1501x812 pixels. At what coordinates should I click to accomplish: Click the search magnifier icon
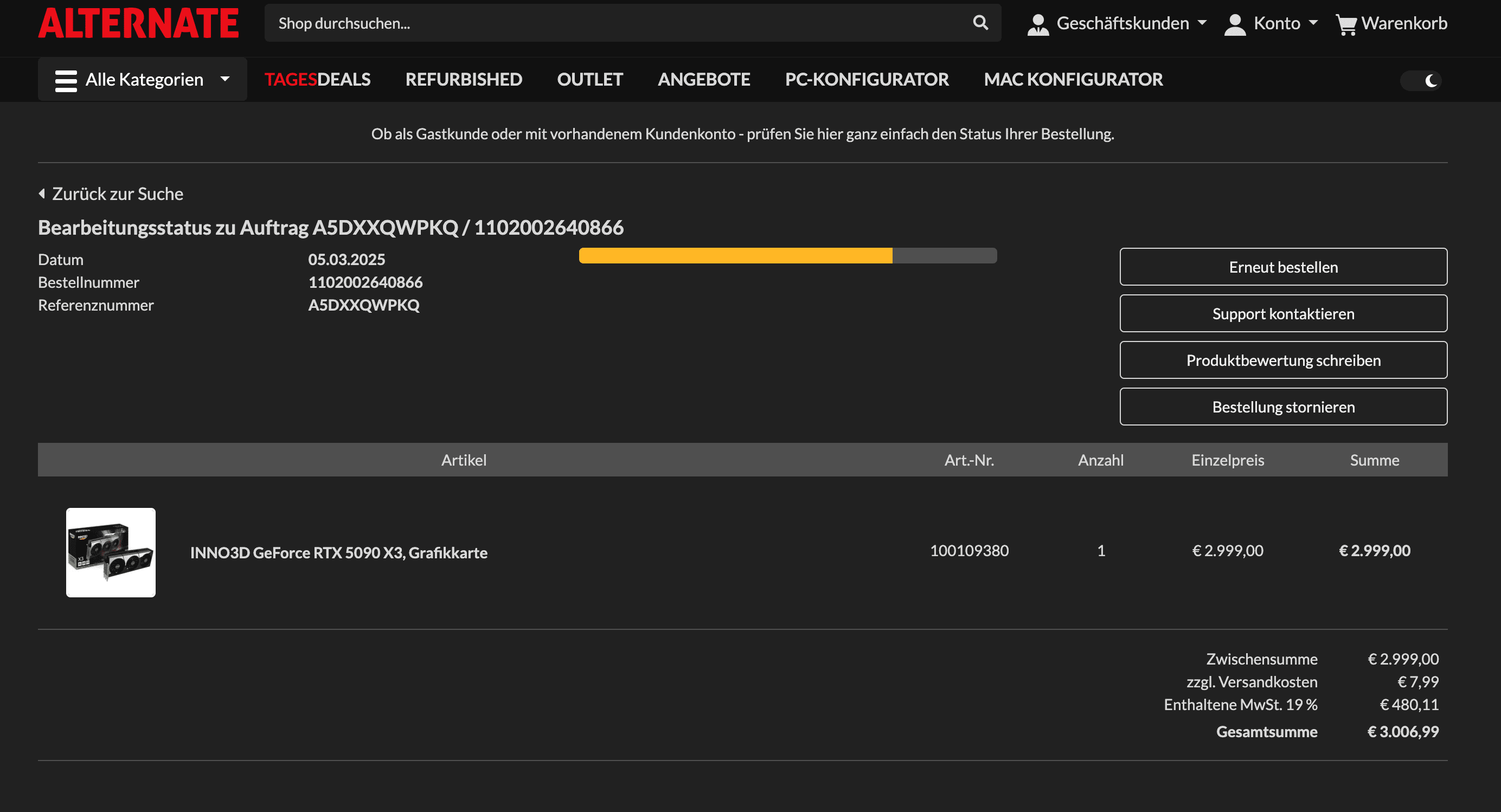[980, 23]
